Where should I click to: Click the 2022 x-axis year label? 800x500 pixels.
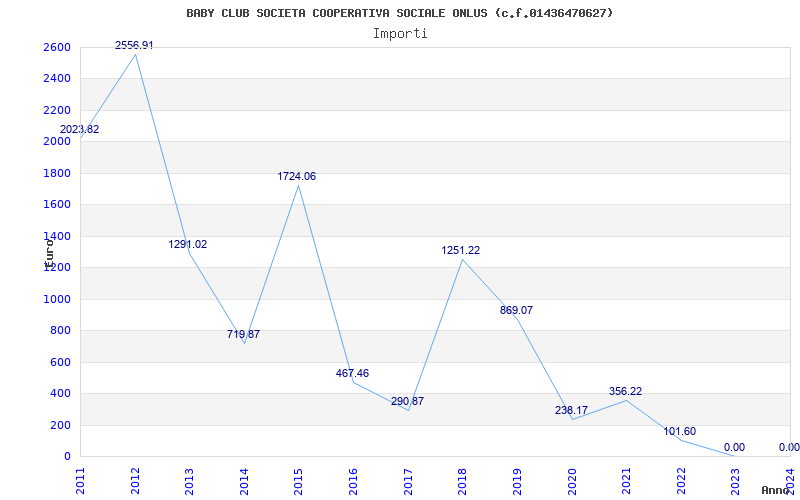coord(681,481)
